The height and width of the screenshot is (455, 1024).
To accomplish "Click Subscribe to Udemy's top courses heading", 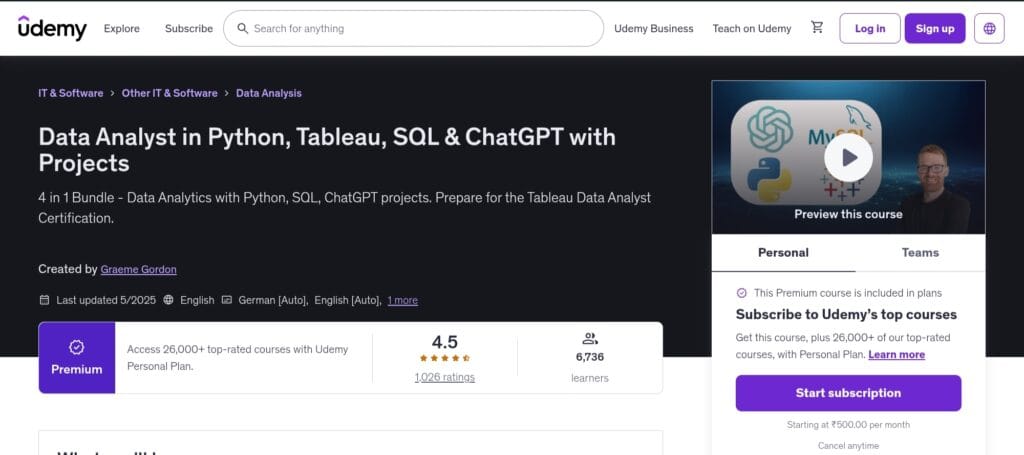I will tap(846, 315).
